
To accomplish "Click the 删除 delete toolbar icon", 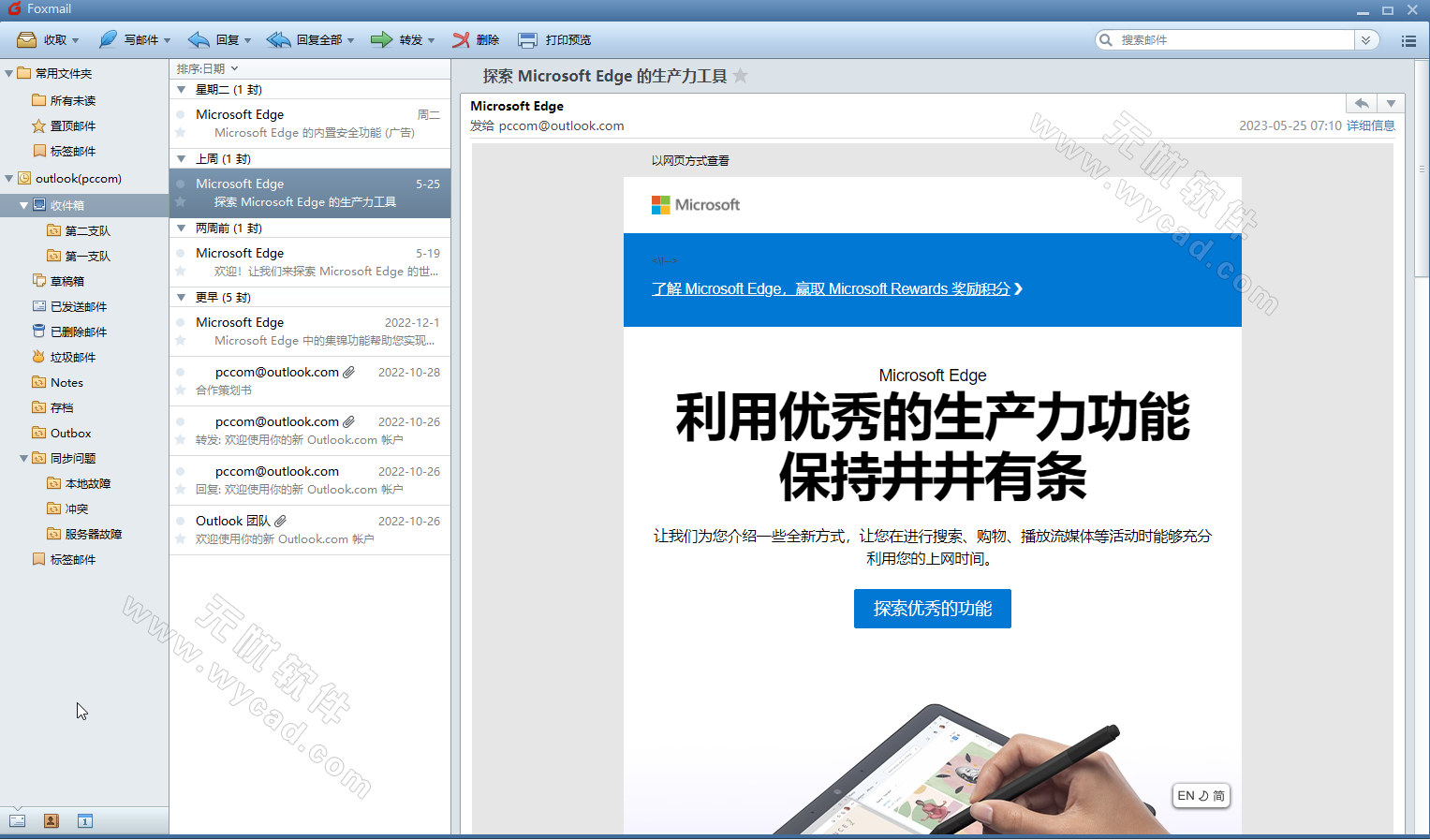I will click(x=463, y=39).
